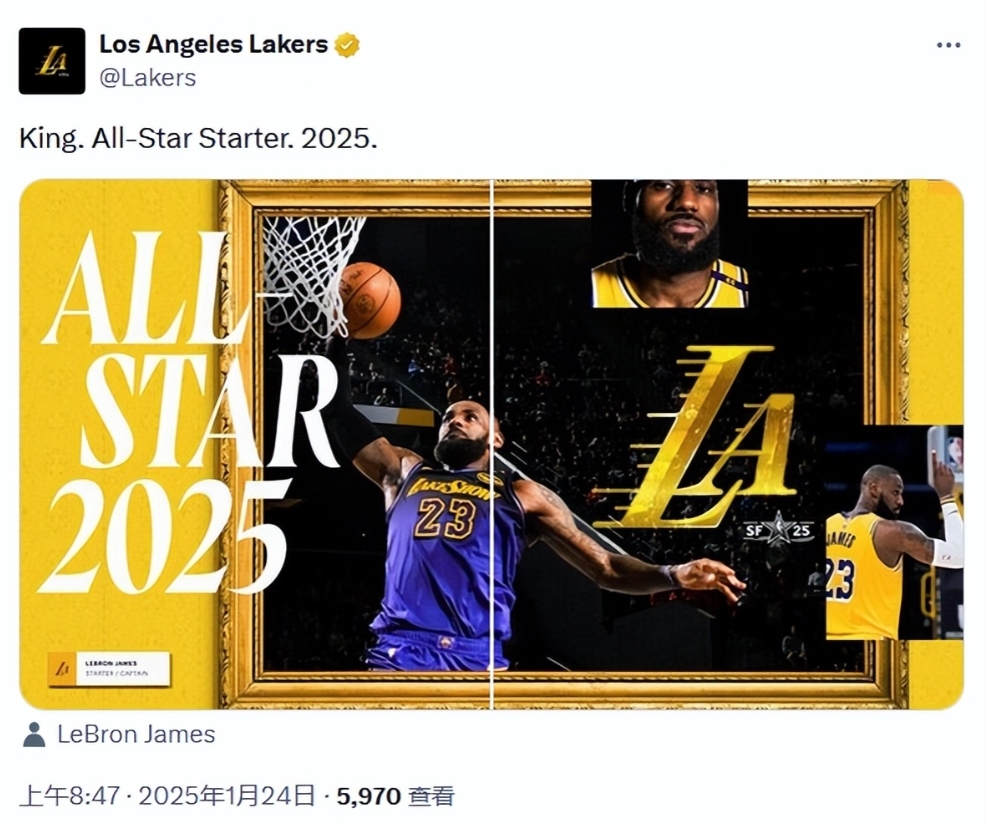Click the tweet text King. All-Star Starter.

pyautogui.click(x=199, y=138)
